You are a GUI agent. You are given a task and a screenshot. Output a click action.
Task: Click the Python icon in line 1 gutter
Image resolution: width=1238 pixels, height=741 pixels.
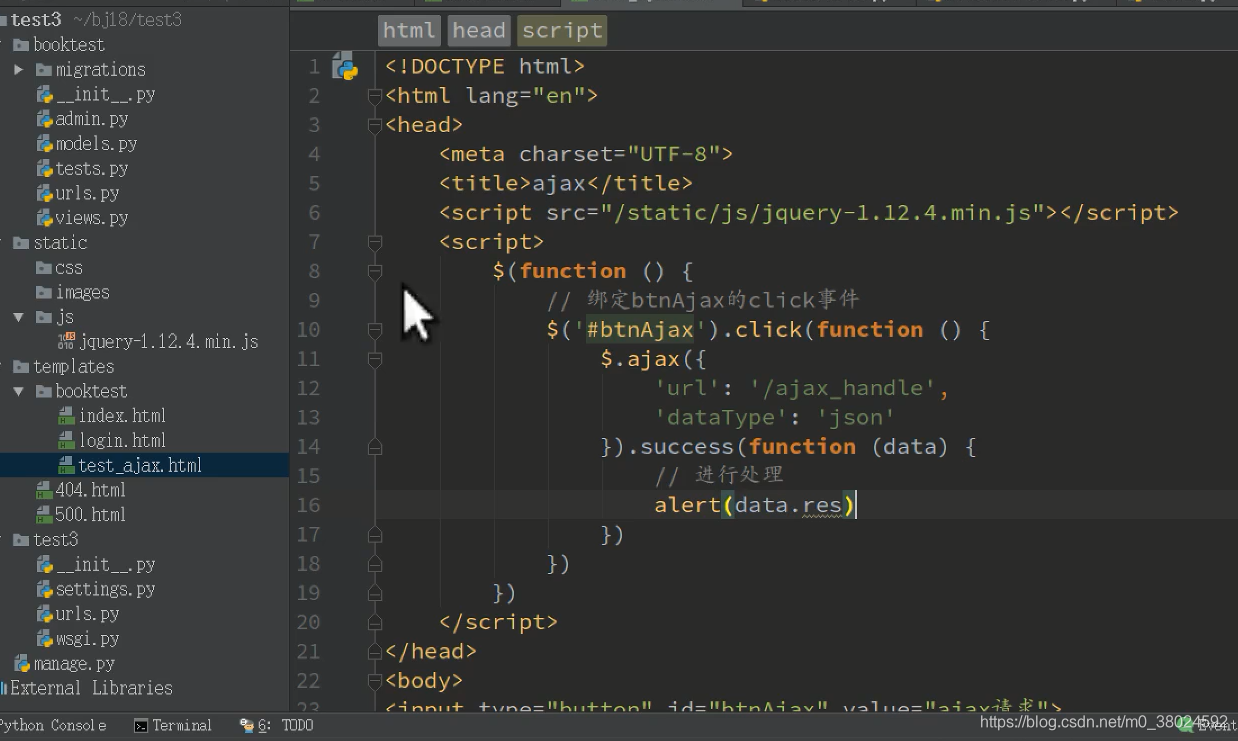[345, 67]
